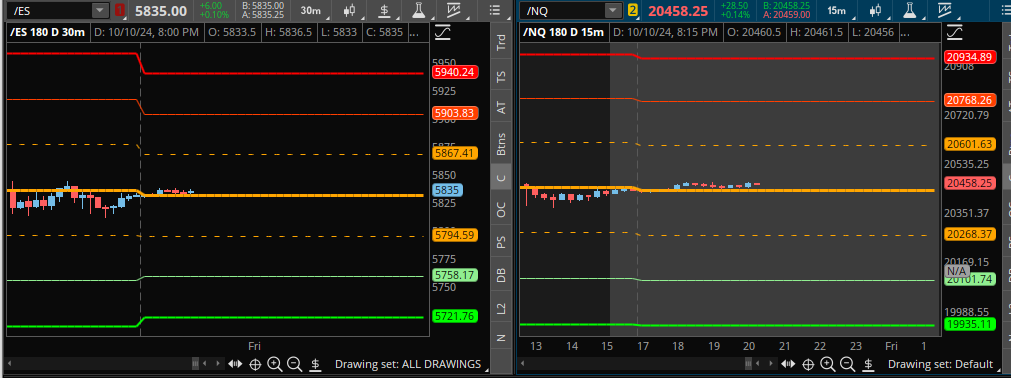Click the 20601.63 price bubble
The height and width of the screenshot is (378, 1011).
(x=970, y=144)
